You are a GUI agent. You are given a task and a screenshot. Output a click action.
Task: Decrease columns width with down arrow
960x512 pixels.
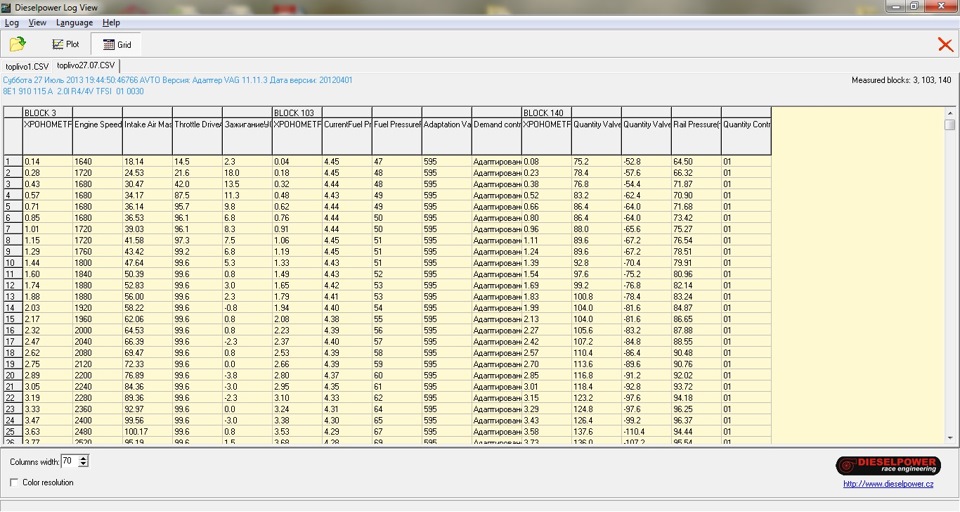[84, 464]
